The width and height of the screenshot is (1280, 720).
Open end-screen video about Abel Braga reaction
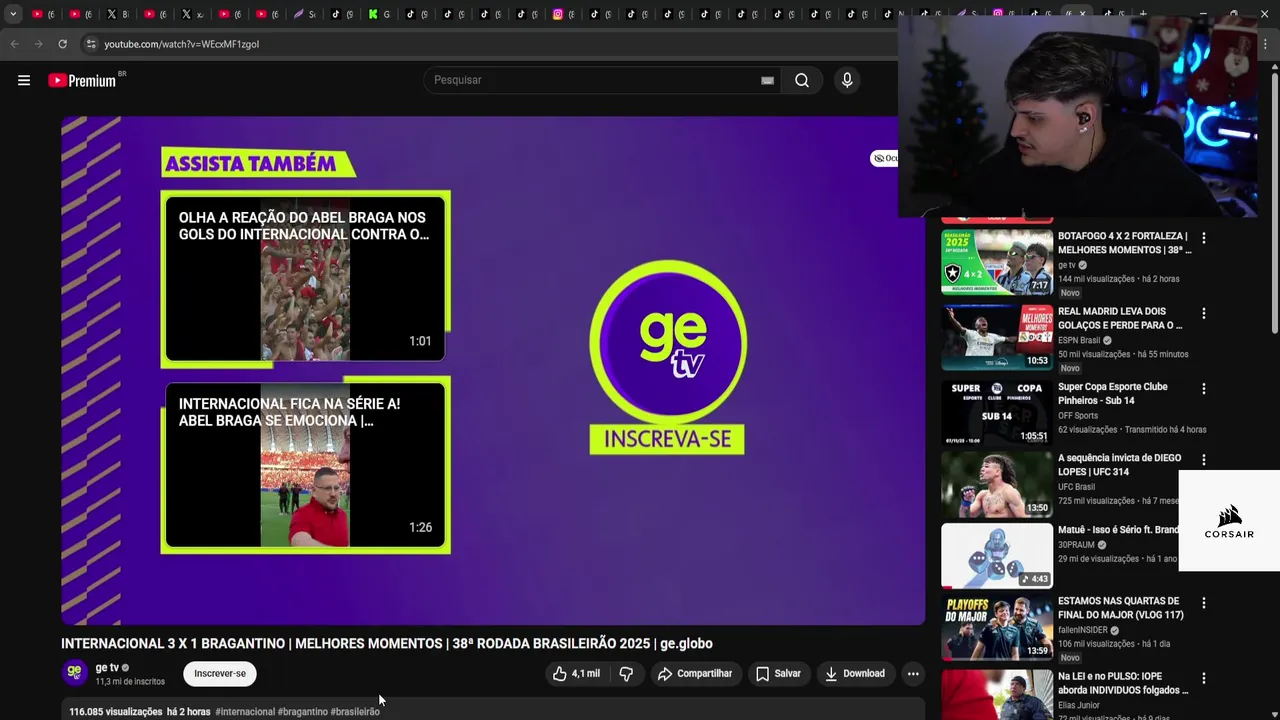coord(305,279)
